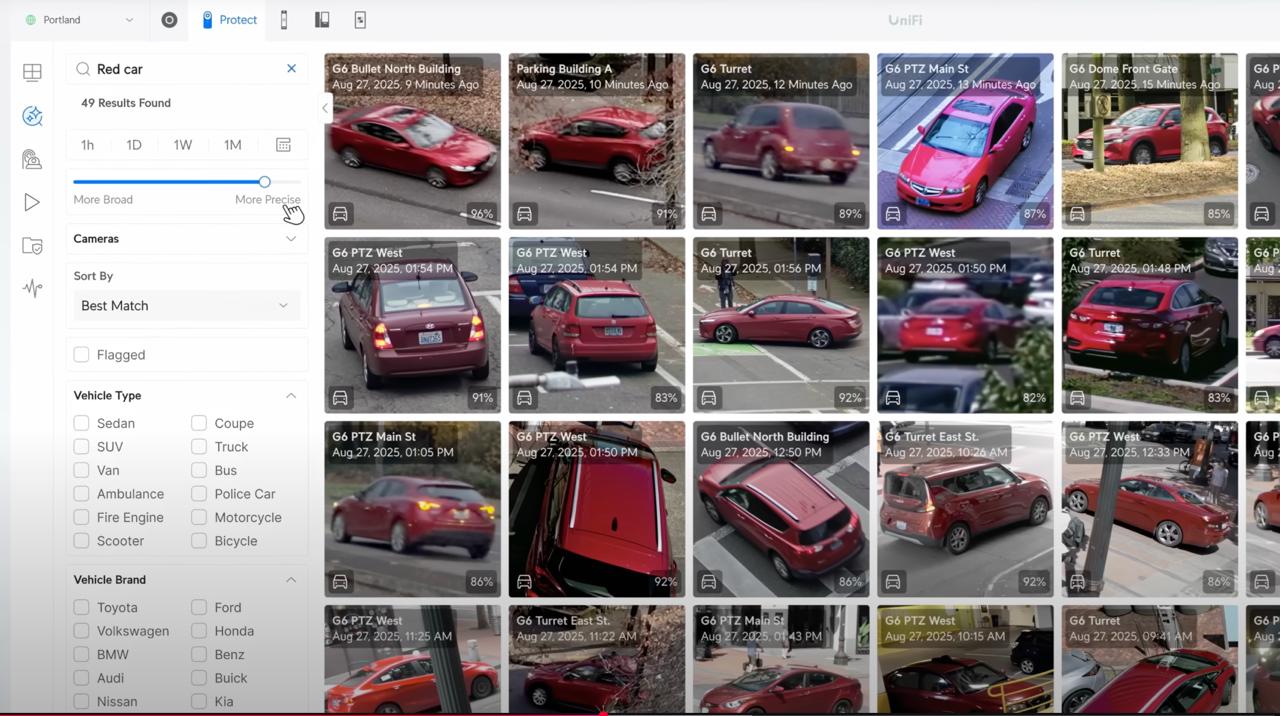
Task: Click the precision slider handle
Action: tap(264, 182)
